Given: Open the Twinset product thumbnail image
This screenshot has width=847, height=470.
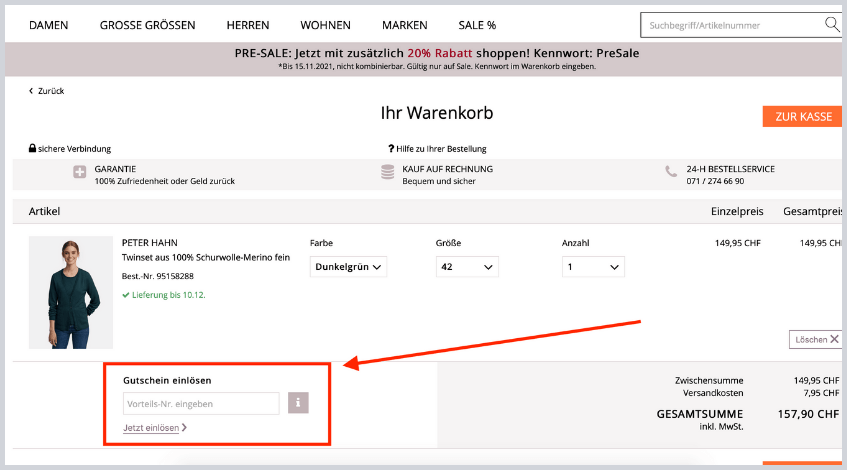Looking at the screenshot, I should [71, 292].
